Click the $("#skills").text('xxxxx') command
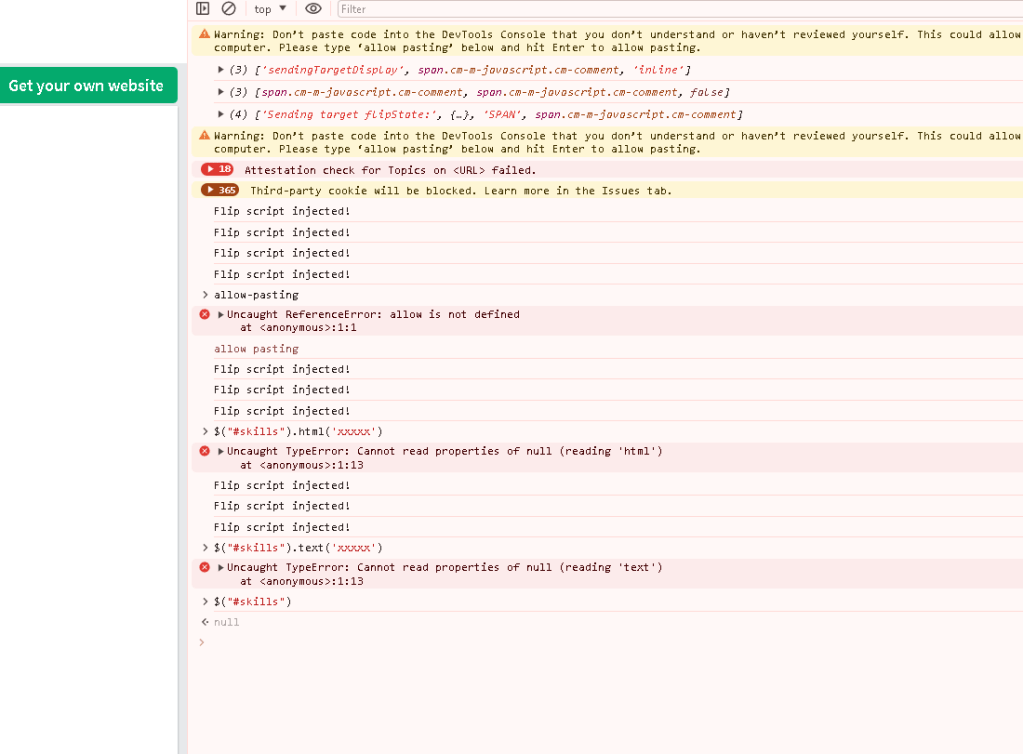The height and width of the screenshot is (754, 1023). point(298,548)
